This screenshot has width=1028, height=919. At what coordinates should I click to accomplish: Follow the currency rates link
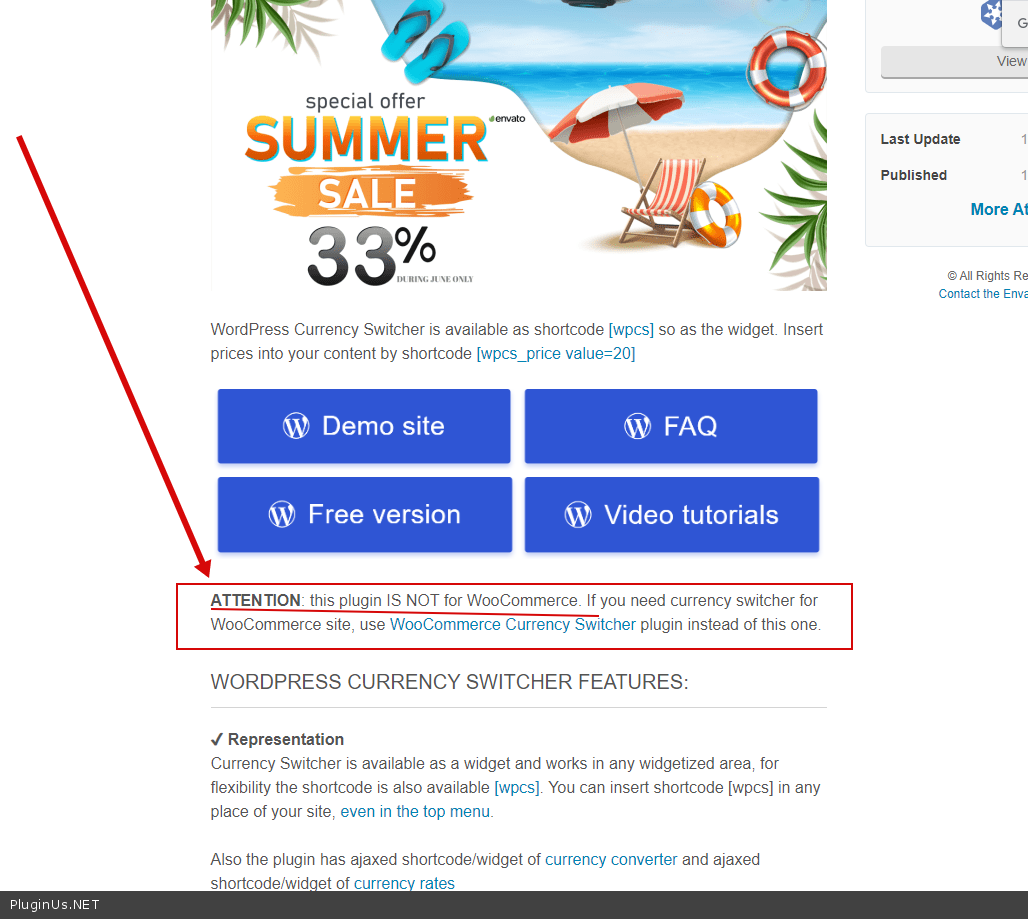tap(405, 883)
